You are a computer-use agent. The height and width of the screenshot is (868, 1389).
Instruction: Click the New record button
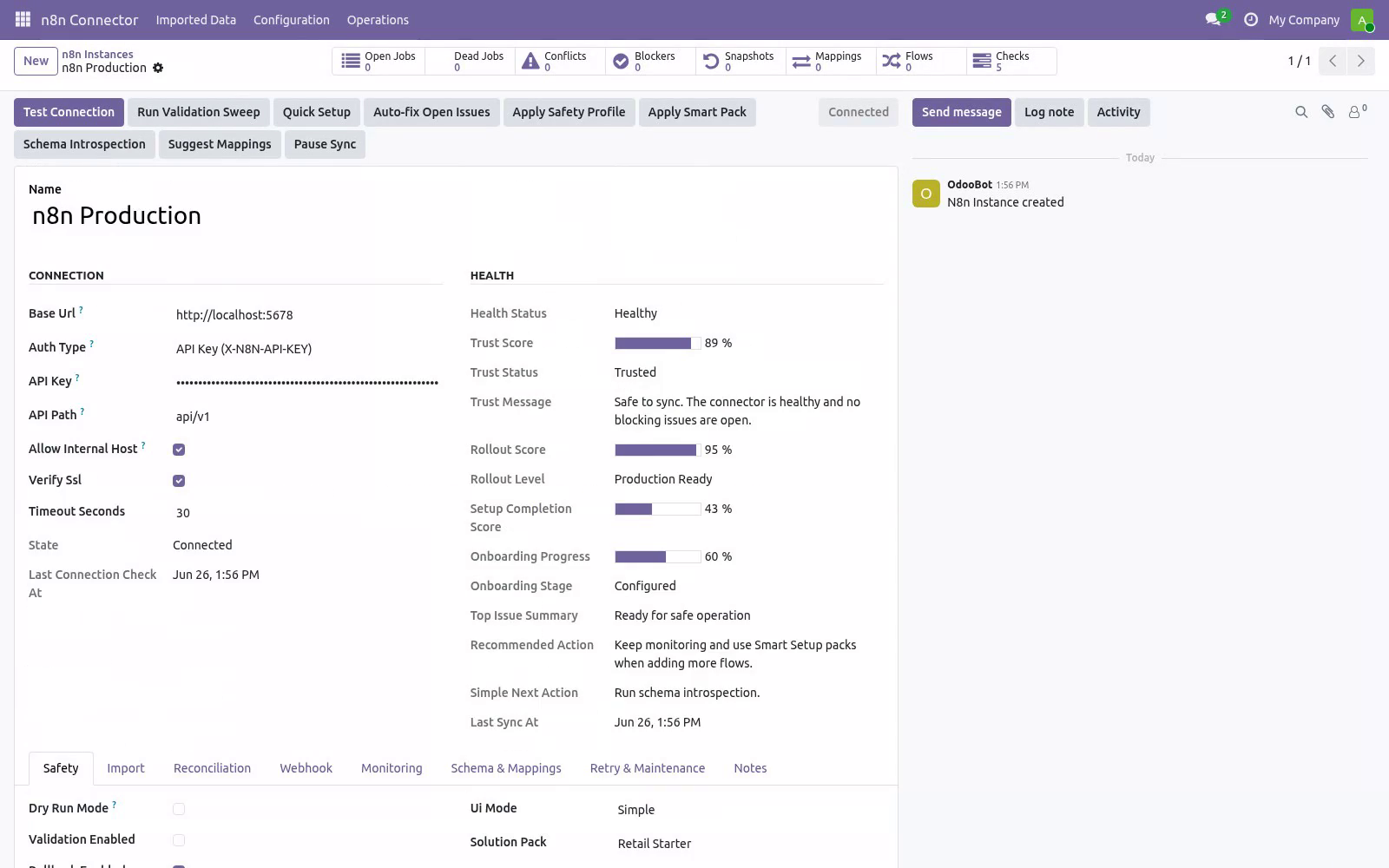36,61
